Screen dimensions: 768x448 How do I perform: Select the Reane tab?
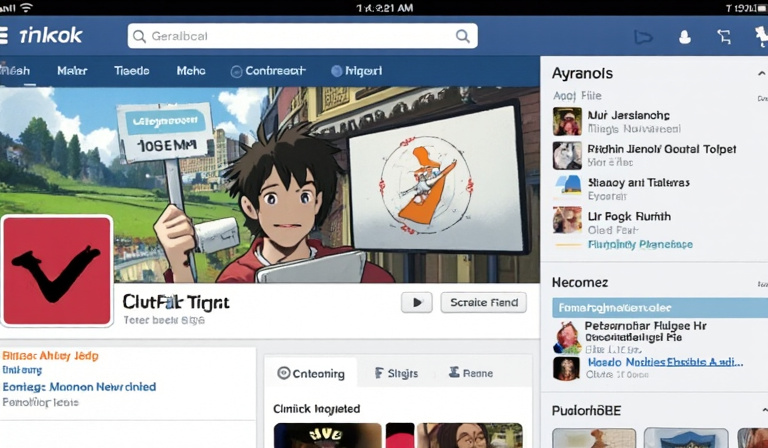(471, 374)
